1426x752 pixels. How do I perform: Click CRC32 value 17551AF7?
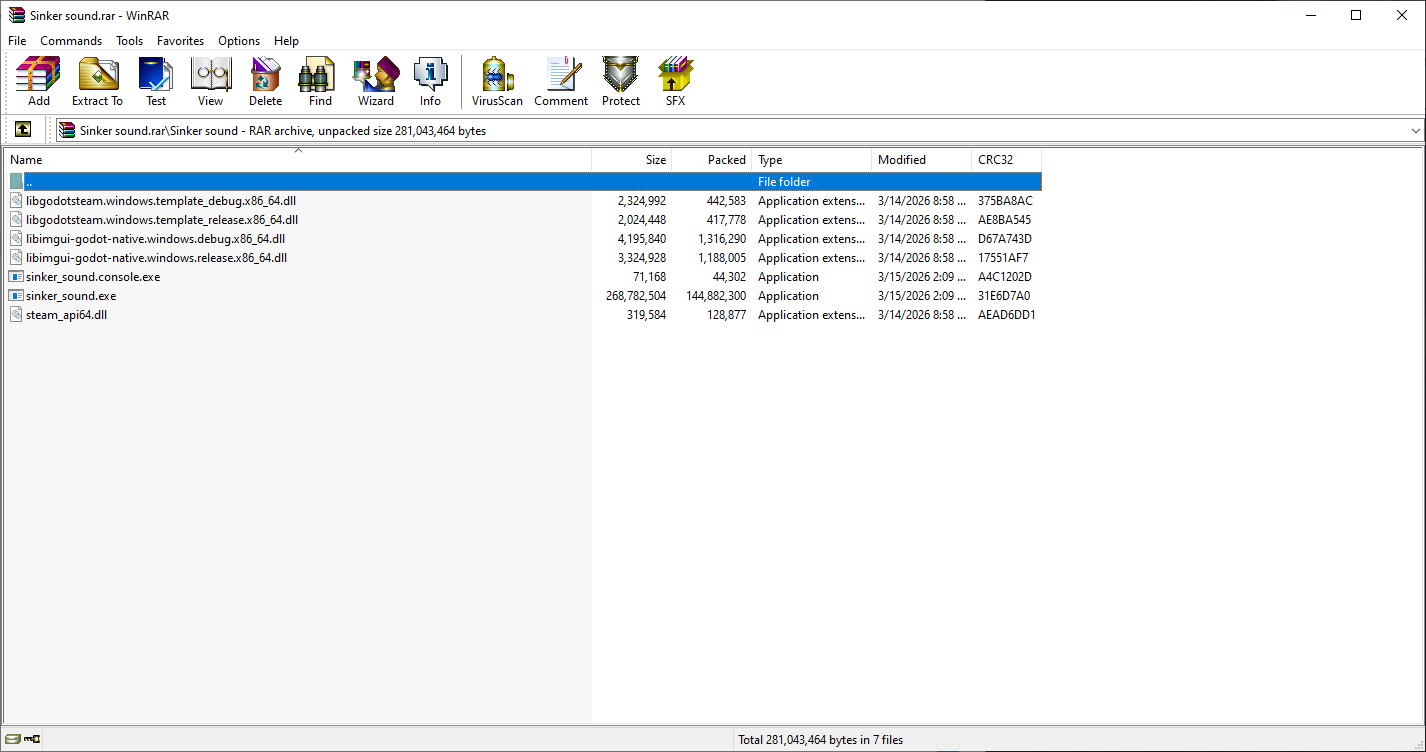point(1003,258)
